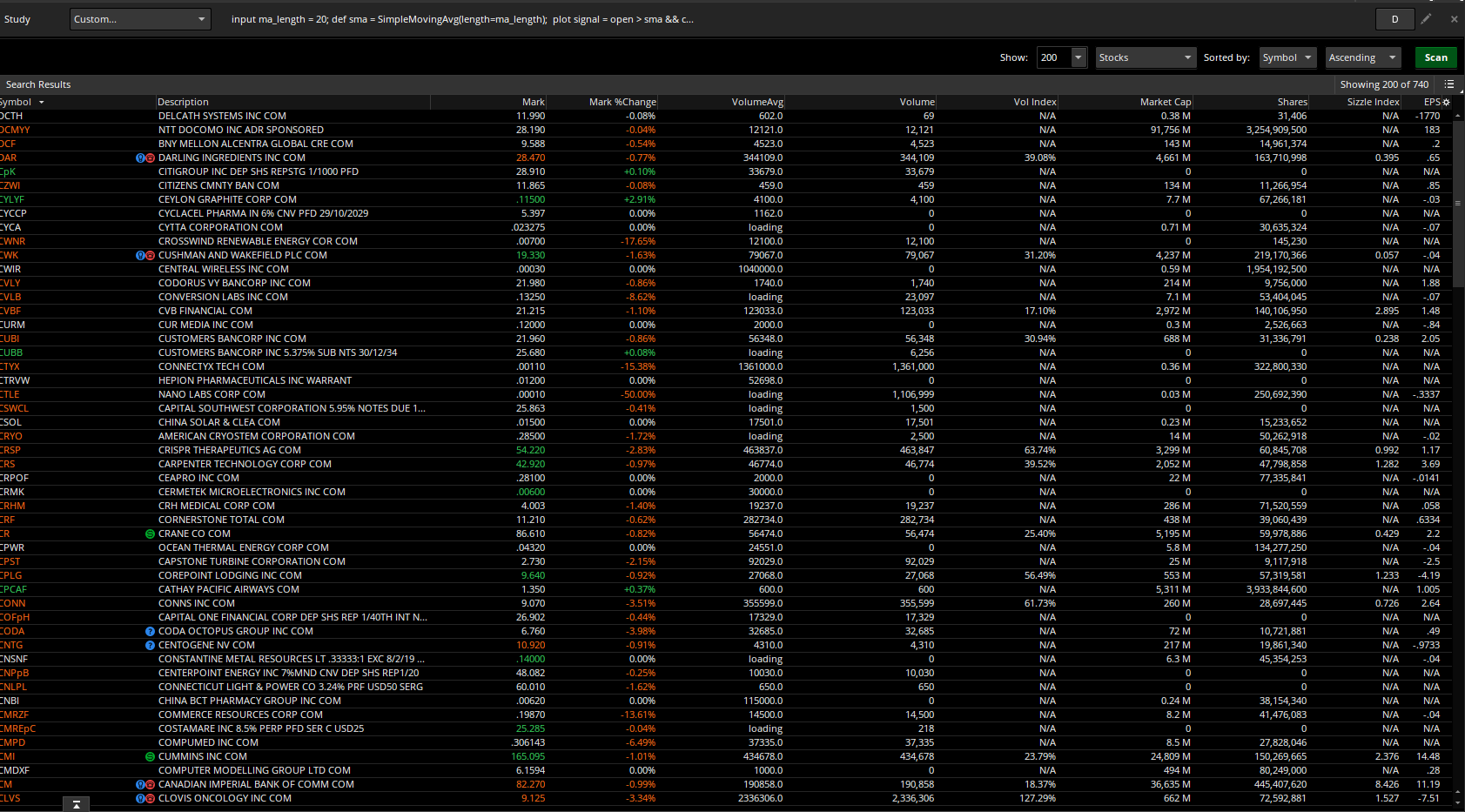1465x812 pixels.
Task: Click the green dividend icon beside Cummins Inc
Action: click(x=150, y=756)
